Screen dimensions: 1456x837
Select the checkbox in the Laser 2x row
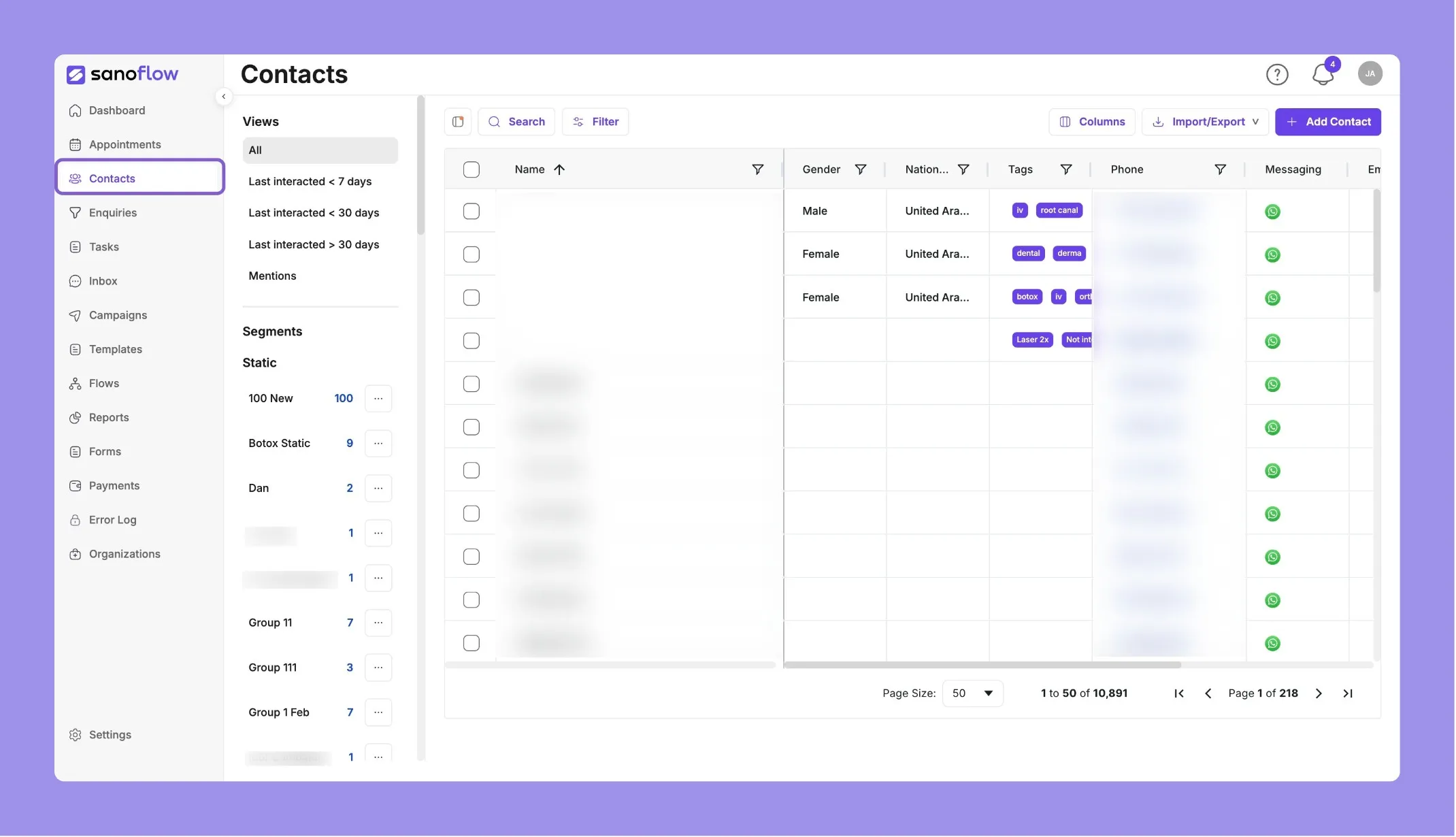pos(471,341)
